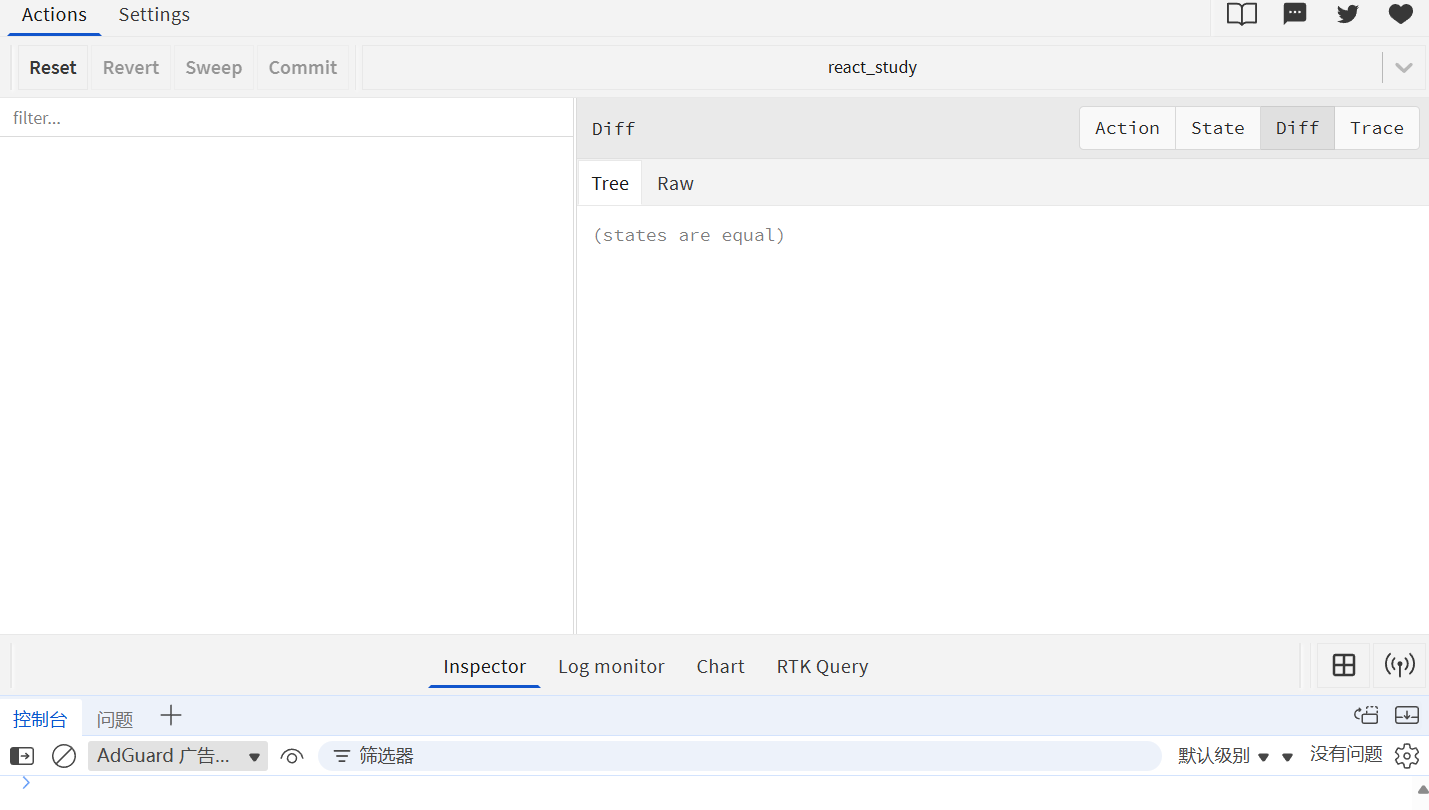Open the documentation book icon
The image size is (1429, 810).
(x=1241, y=15)
